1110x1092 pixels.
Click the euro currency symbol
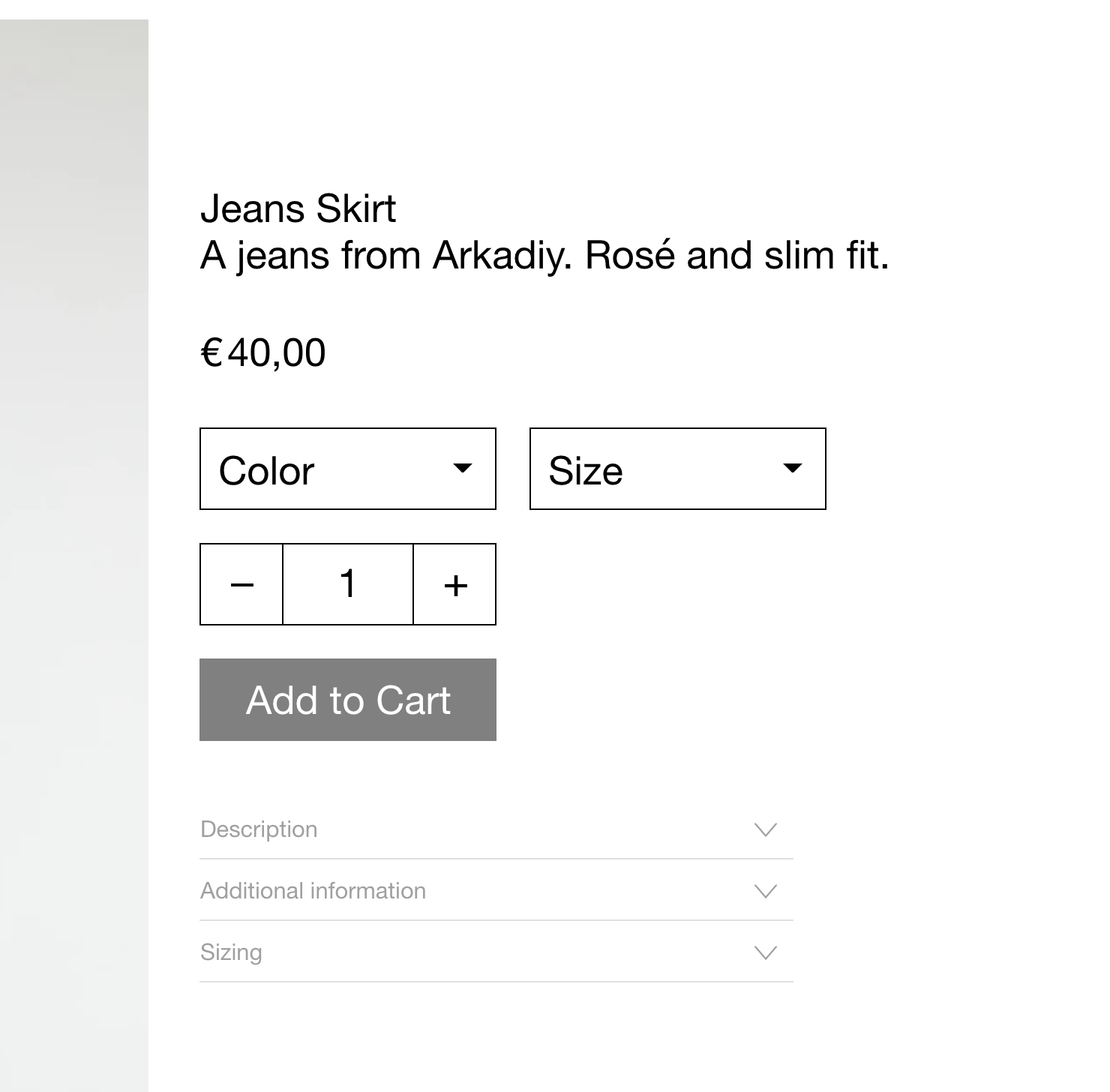(x=211, y=352)
